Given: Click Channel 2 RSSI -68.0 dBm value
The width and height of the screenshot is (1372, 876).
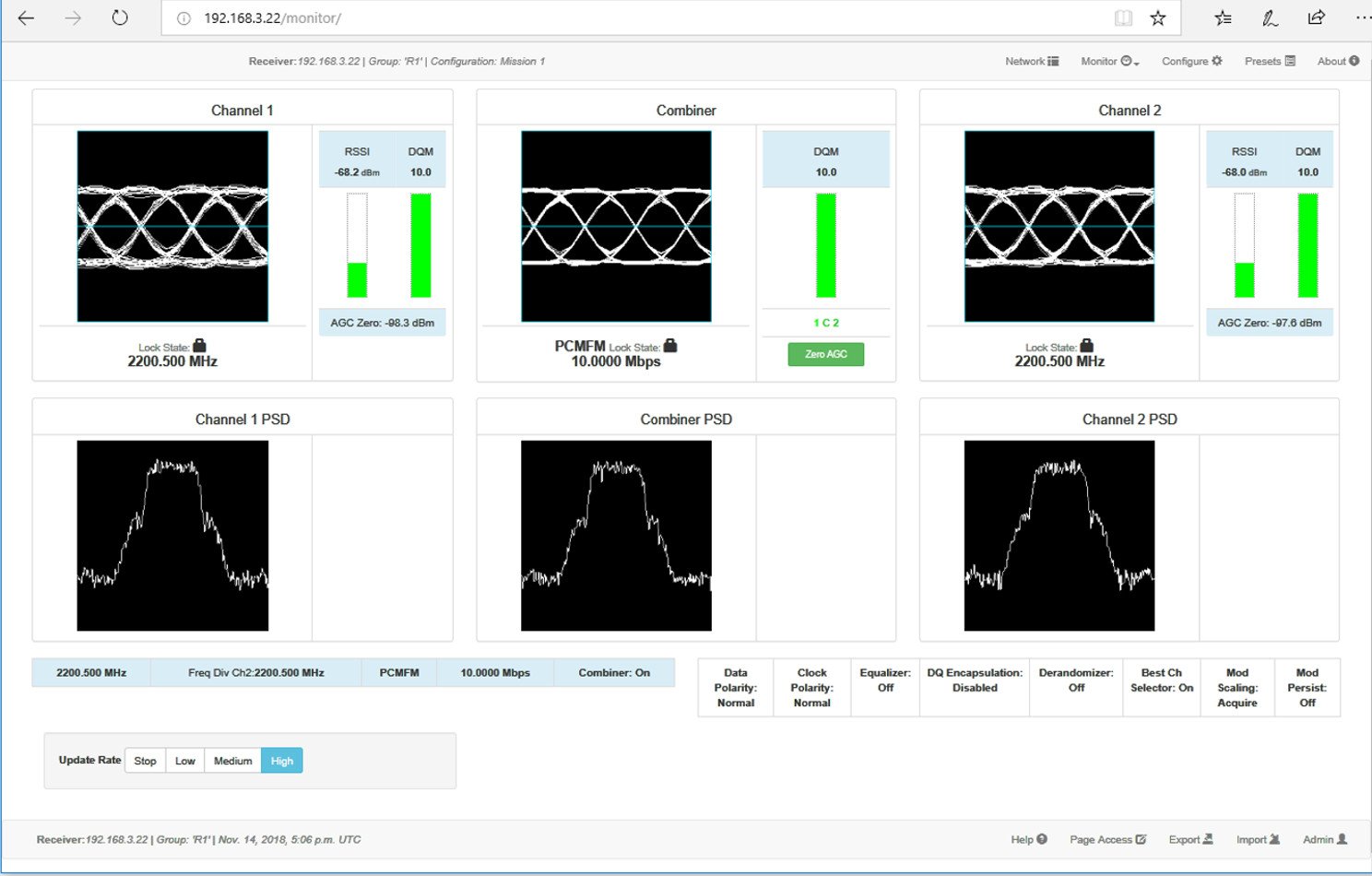Looking at the screenshot, I should (1245, 172).
